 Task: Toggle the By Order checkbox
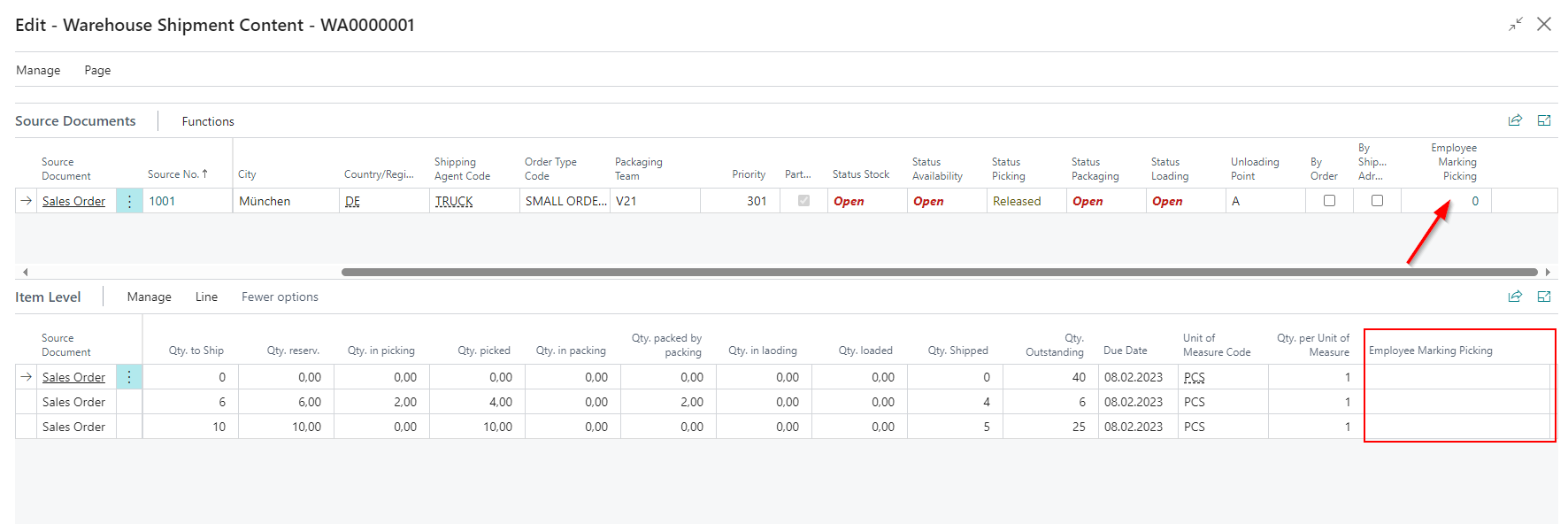click(x=1329, y=201)
